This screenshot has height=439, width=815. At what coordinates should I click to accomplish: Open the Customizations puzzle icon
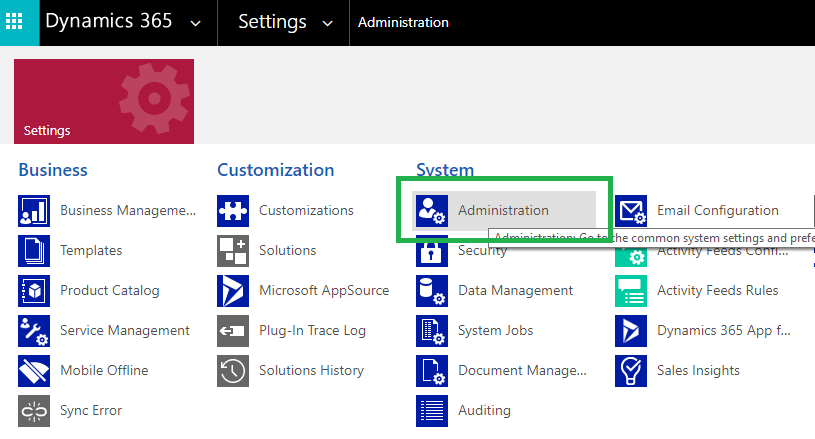(x=233, y=211)
